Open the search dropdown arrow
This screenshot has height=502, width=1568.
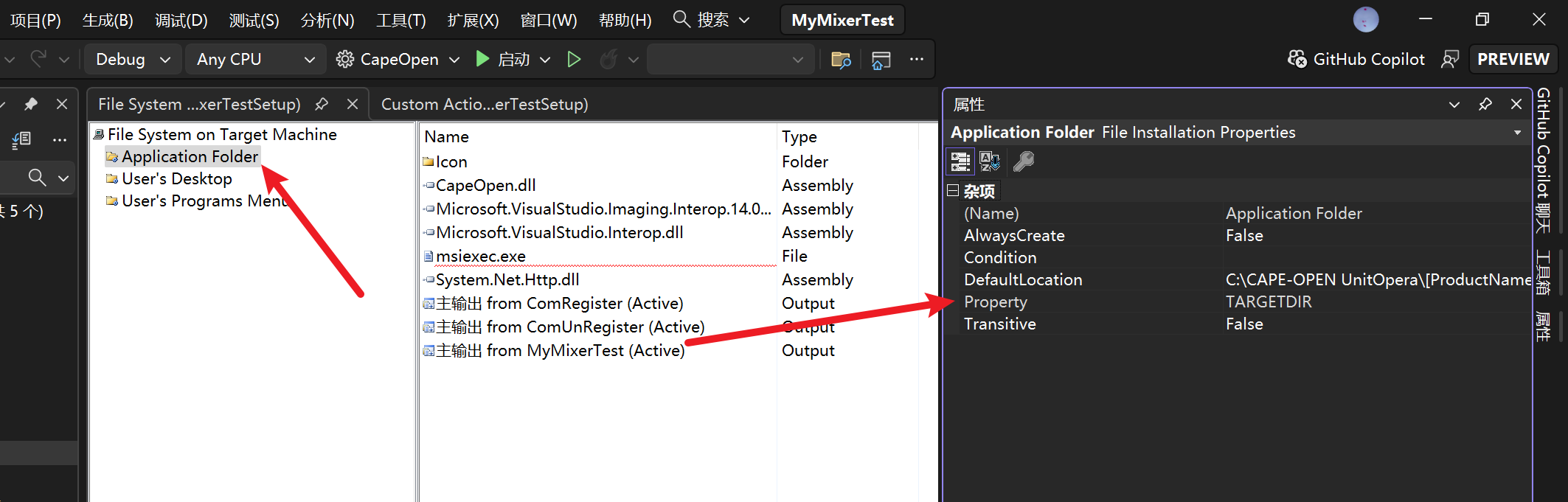[x=744, y=20]
